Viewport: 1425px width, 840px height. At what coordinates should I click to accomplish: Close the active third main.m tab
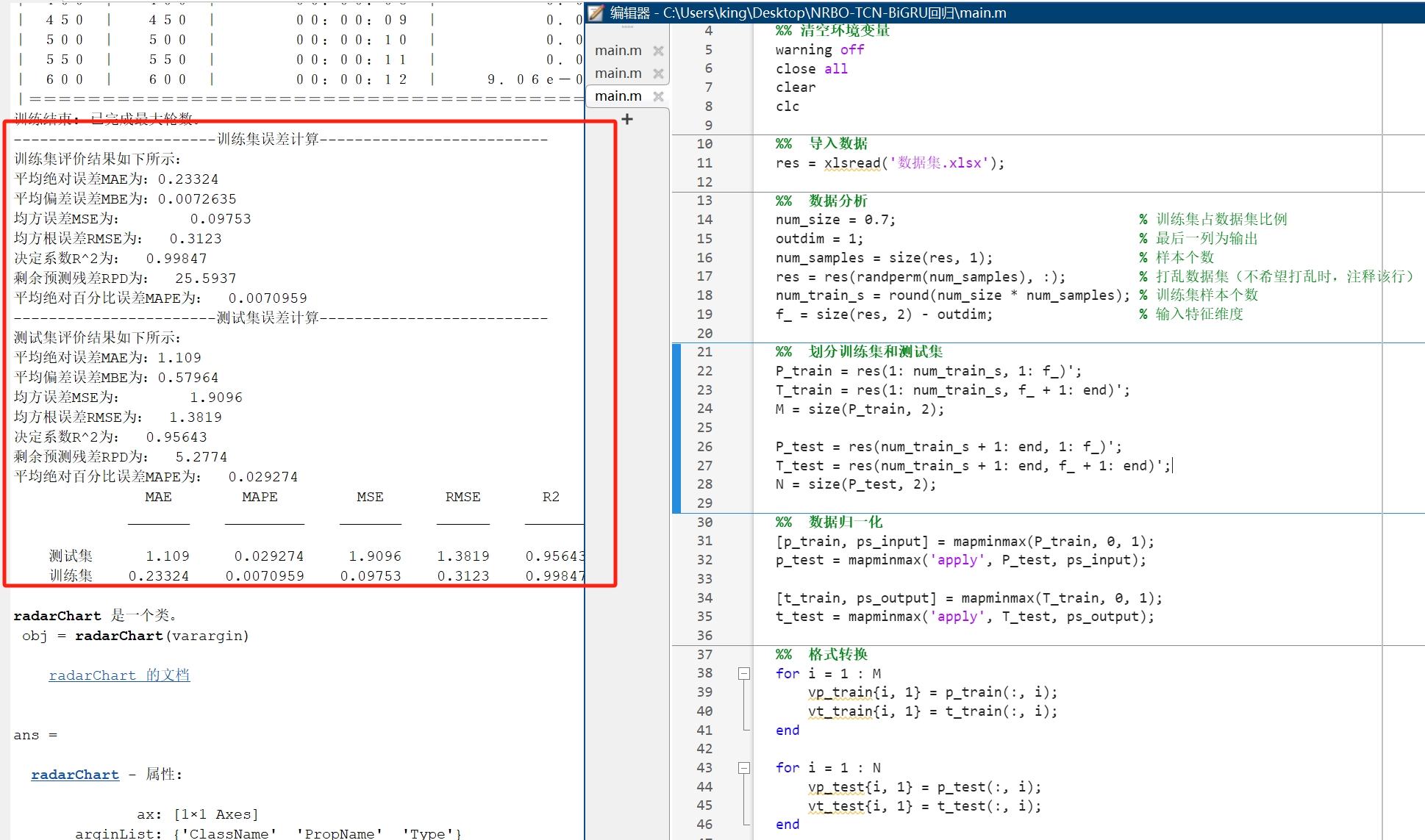click(658, 96)
